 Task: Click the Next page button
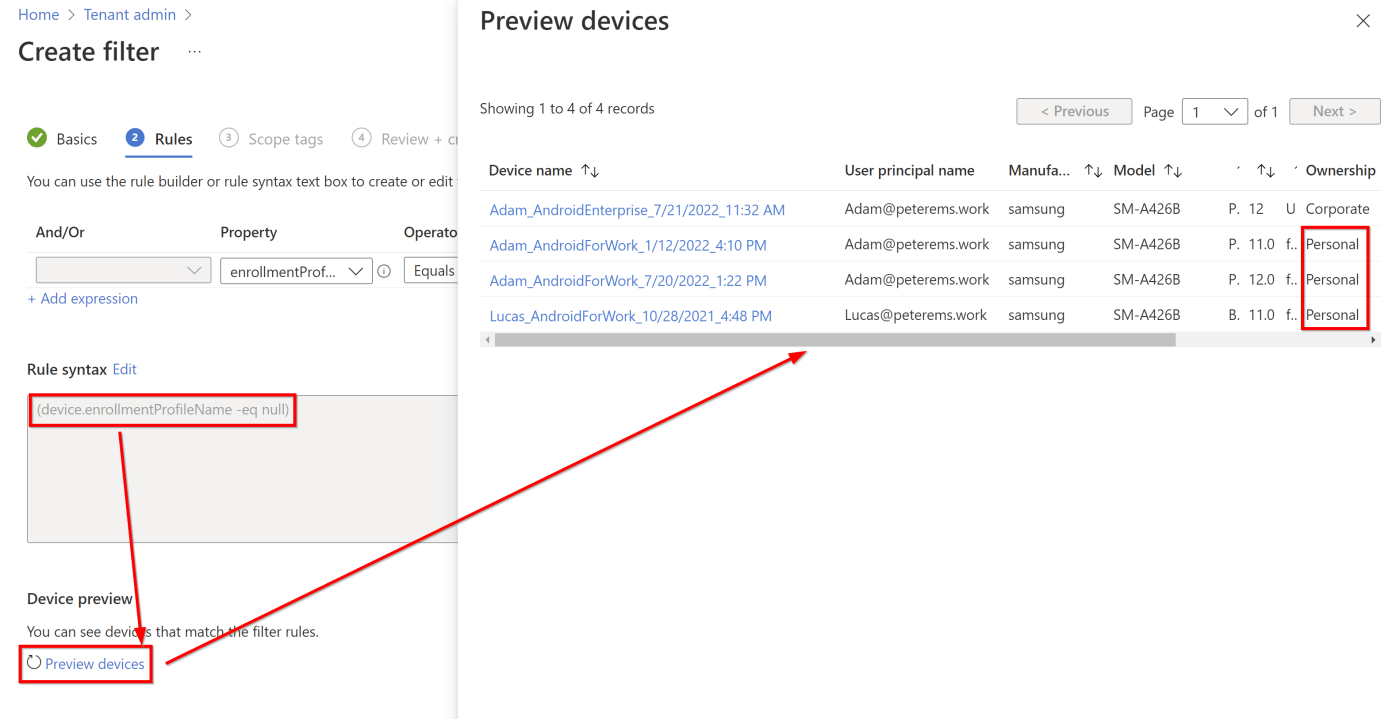[1335, 112]
